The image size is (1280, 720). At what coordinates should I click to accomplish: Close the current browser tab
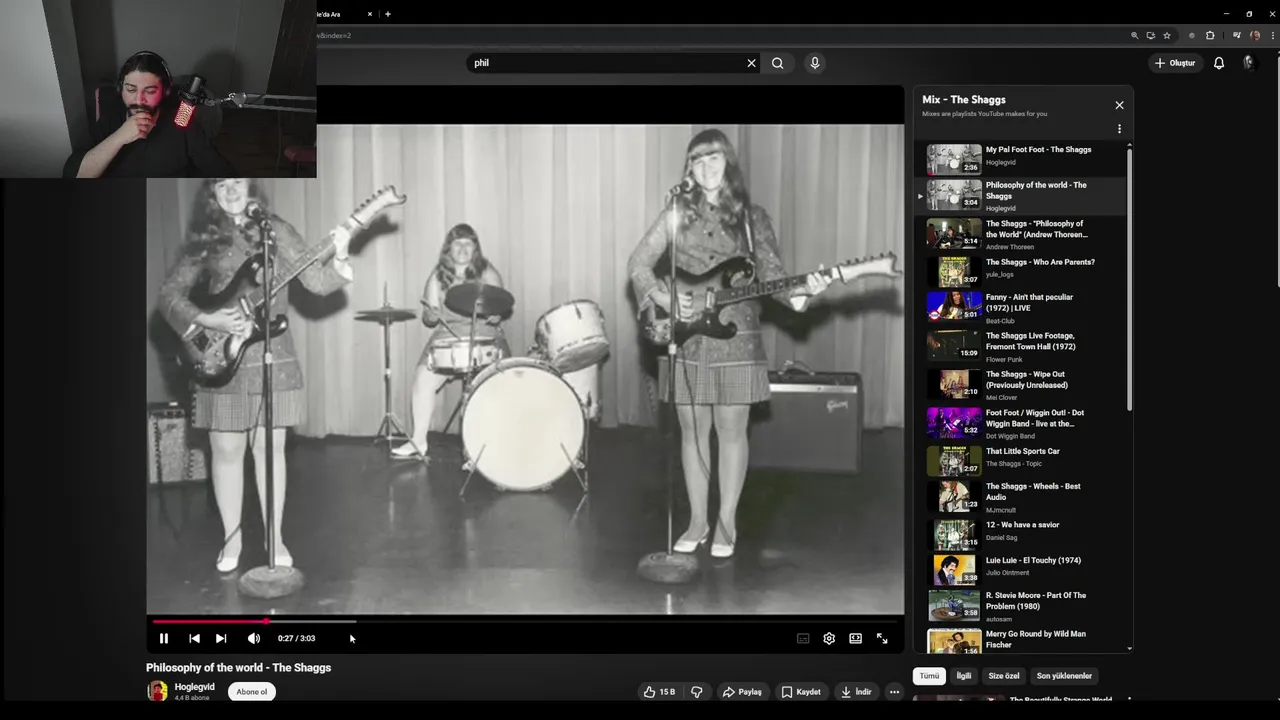pyautogui.click(x=370, y=14)
